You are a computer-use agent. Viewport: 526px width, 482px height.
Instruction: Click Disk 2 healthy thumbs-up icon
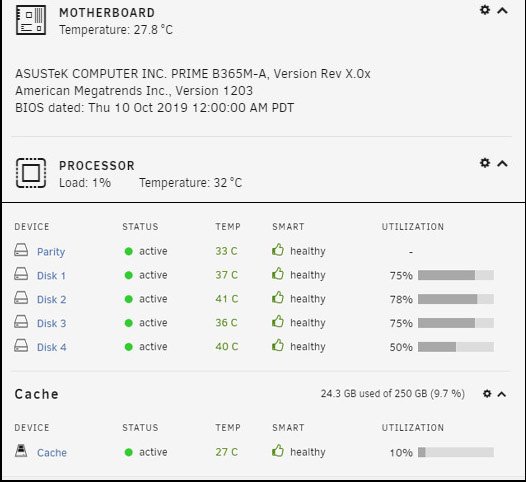278,298
